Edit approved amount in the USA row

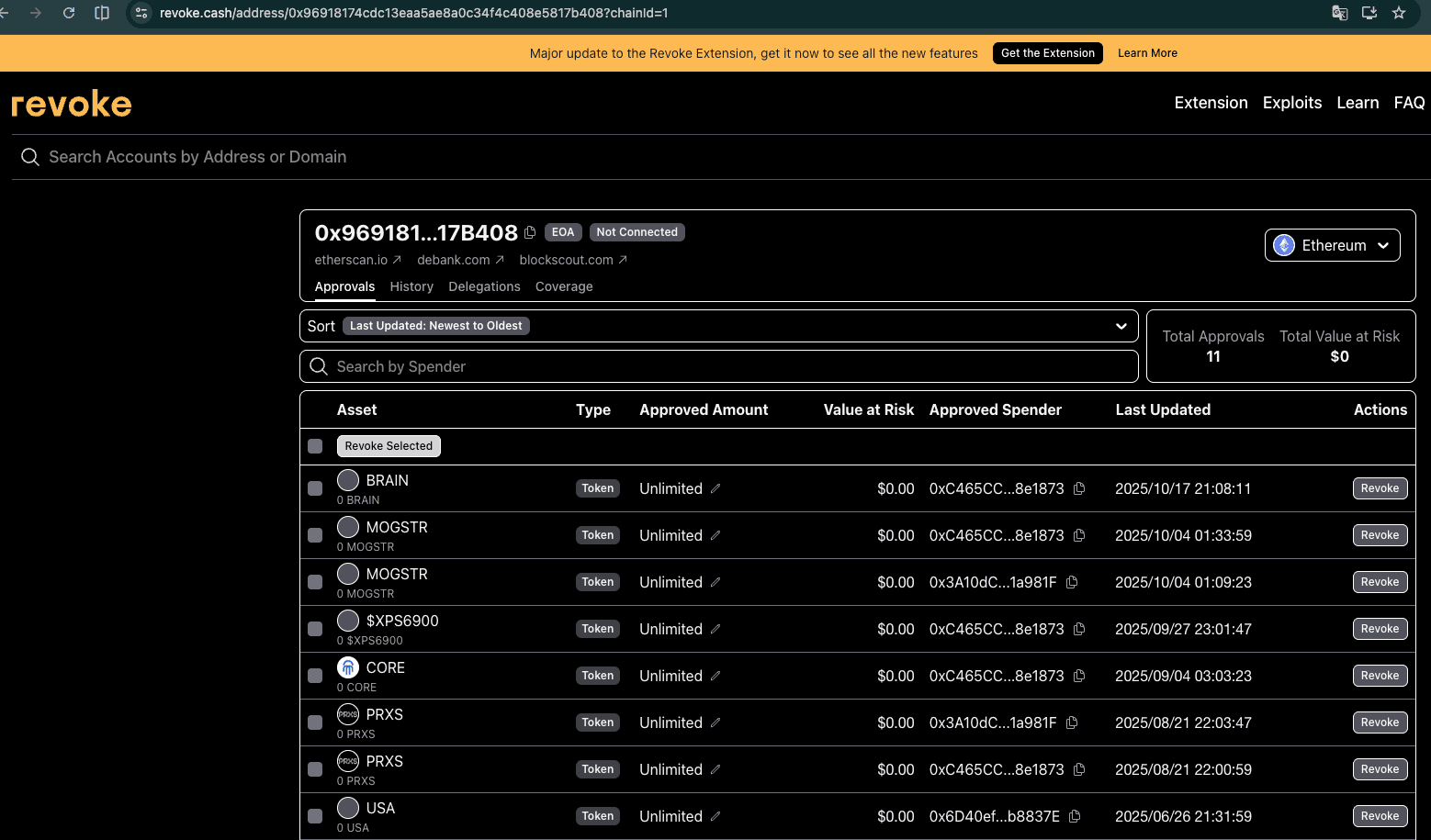[715, 816]
